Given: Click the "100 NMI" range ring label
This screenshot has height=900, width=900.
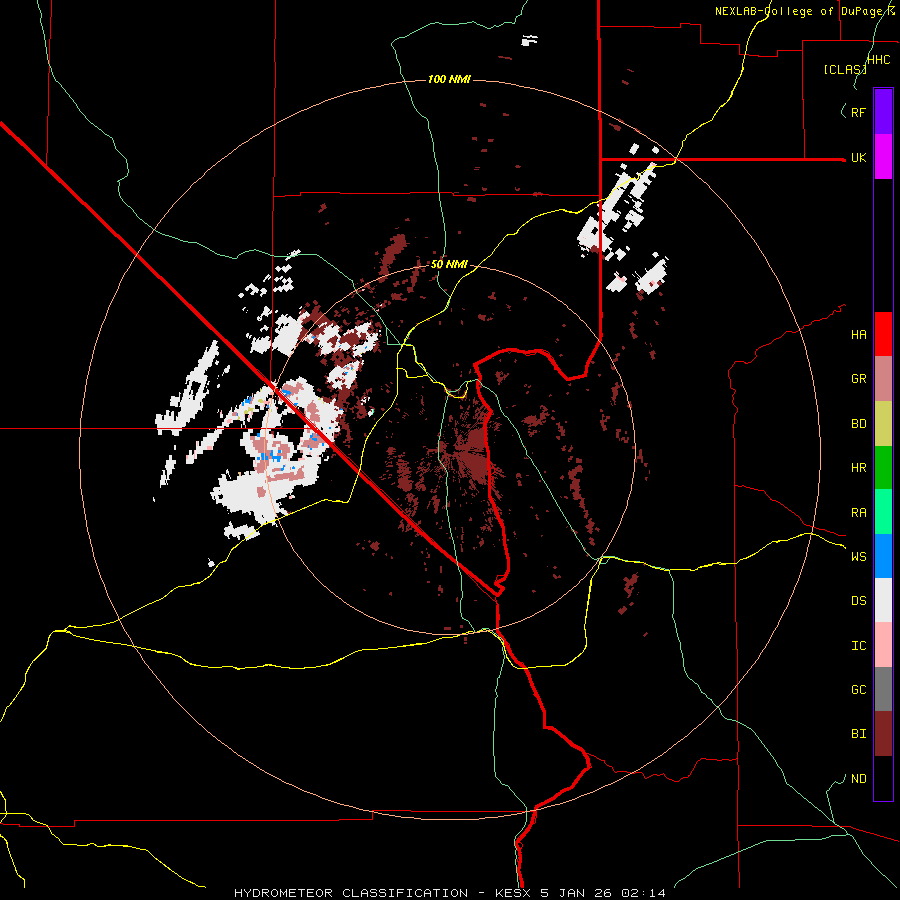Looking at the screenshot, I should [x=449, y=79].
